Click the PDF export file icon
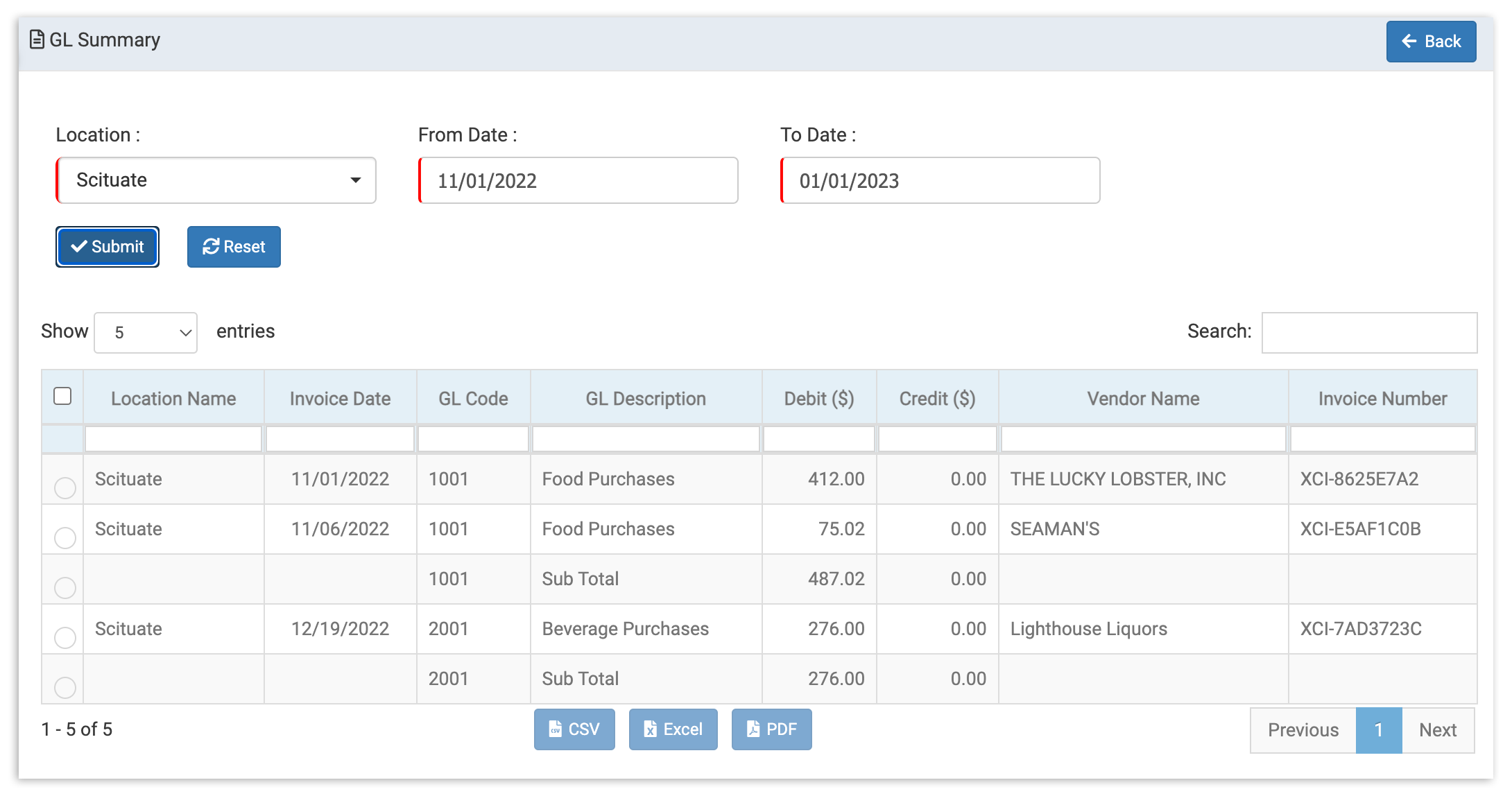 pos(753,729)
